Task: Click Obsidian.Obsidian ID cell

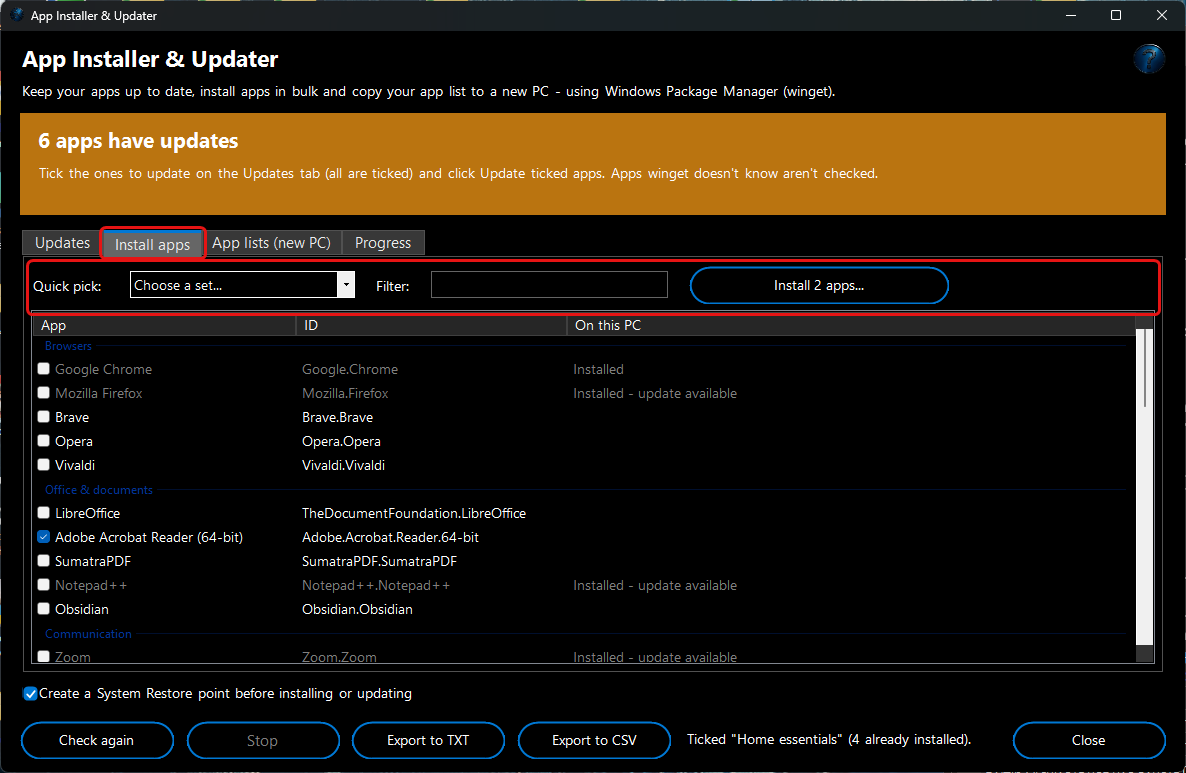Action: pyautogui.click(x=357, y=609)
